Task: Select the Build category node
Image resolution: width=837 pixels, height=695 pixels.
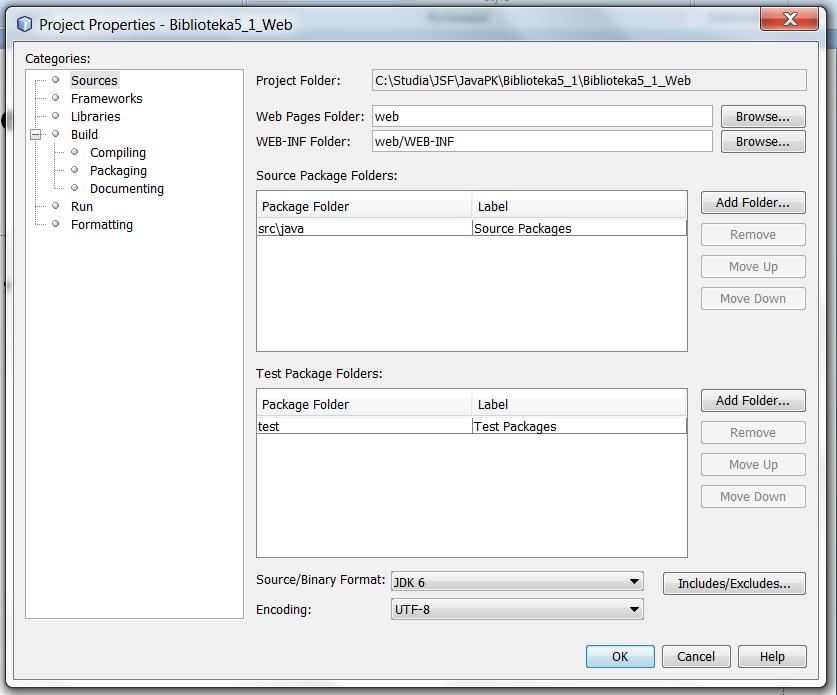Action: [x=84, y=135]
